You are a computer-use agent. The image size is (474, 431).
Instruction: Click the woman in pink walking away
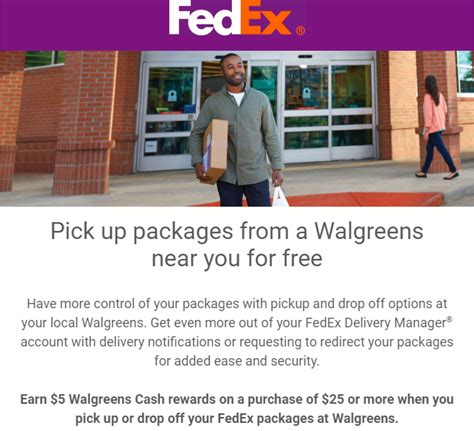(x=436, y=127)
